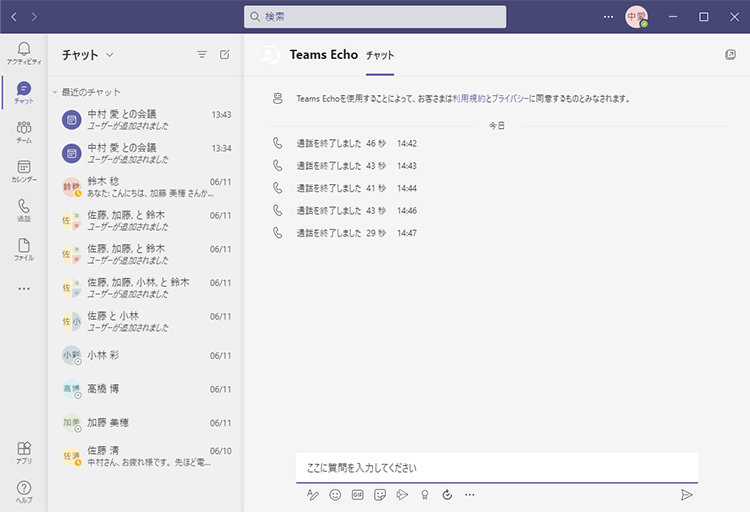Open the 佐藤 と 小林 chat
This screenshot has height=512, width=750.
coord(146,321)
